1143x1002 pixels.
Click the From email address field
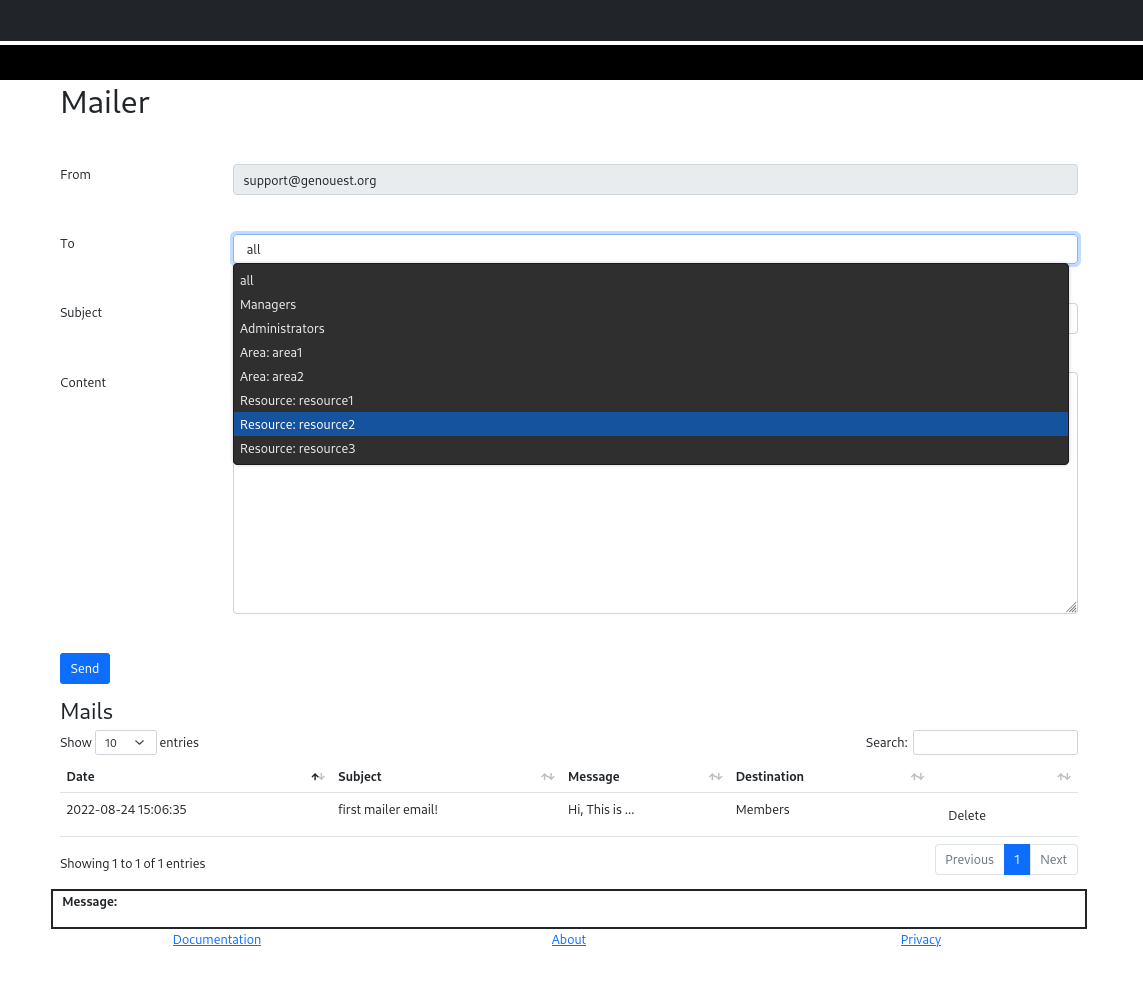tap(655, 180)
